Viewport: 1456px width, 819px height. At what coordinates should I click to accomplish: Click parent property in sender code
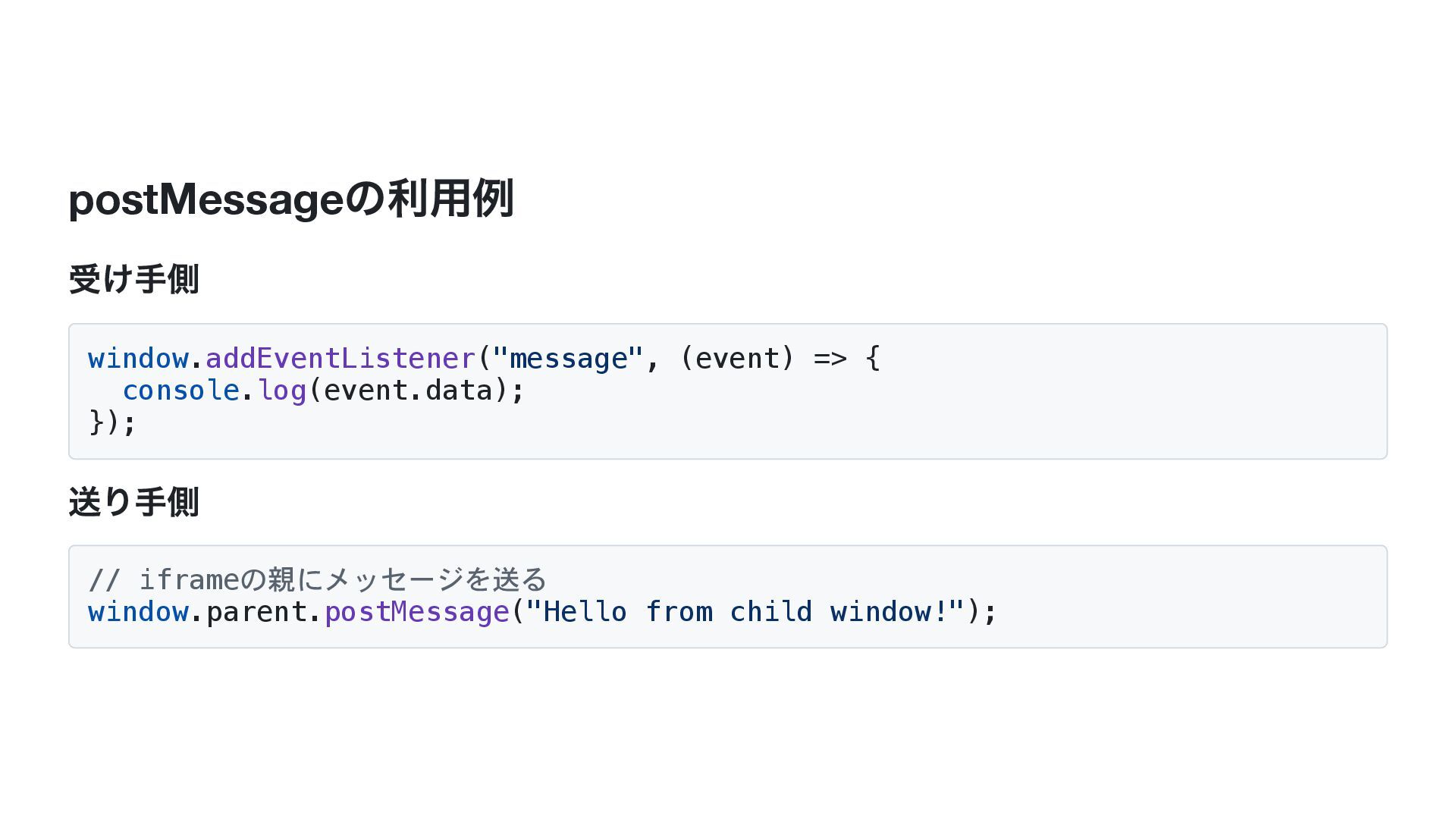tap(256, 612)
